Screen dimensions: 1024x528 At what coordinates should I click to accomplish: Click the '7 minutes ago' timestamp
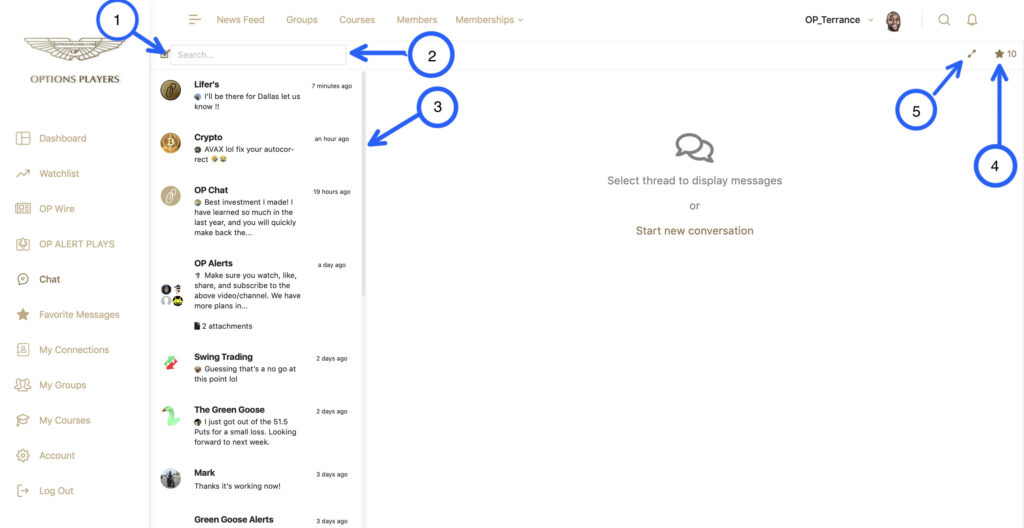click(331, 86)
